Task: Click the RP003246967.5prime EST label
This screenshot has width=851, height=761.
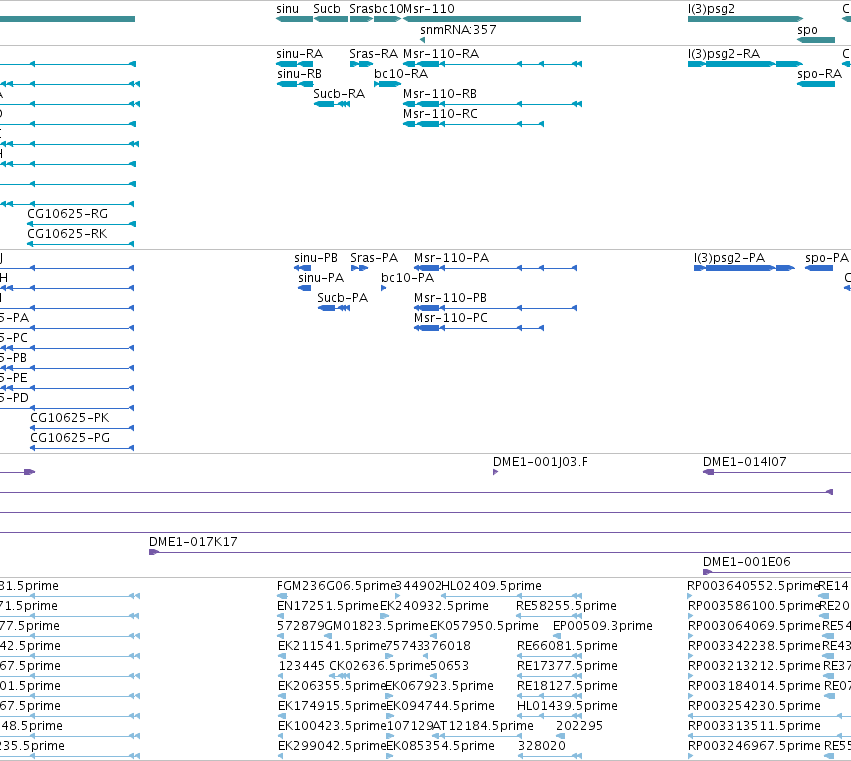Action: tap(754, 746)
